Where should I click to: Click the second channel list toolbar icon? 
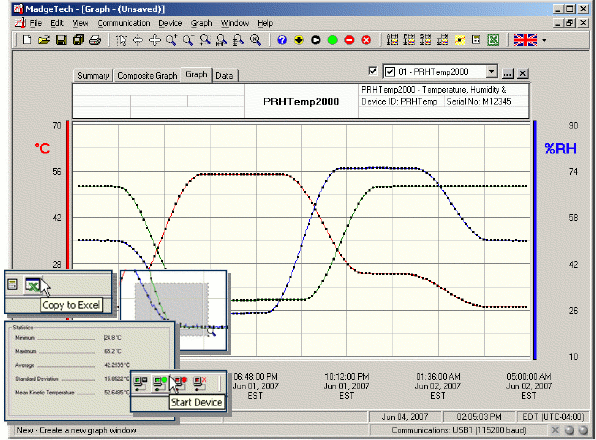click(409, 40)
